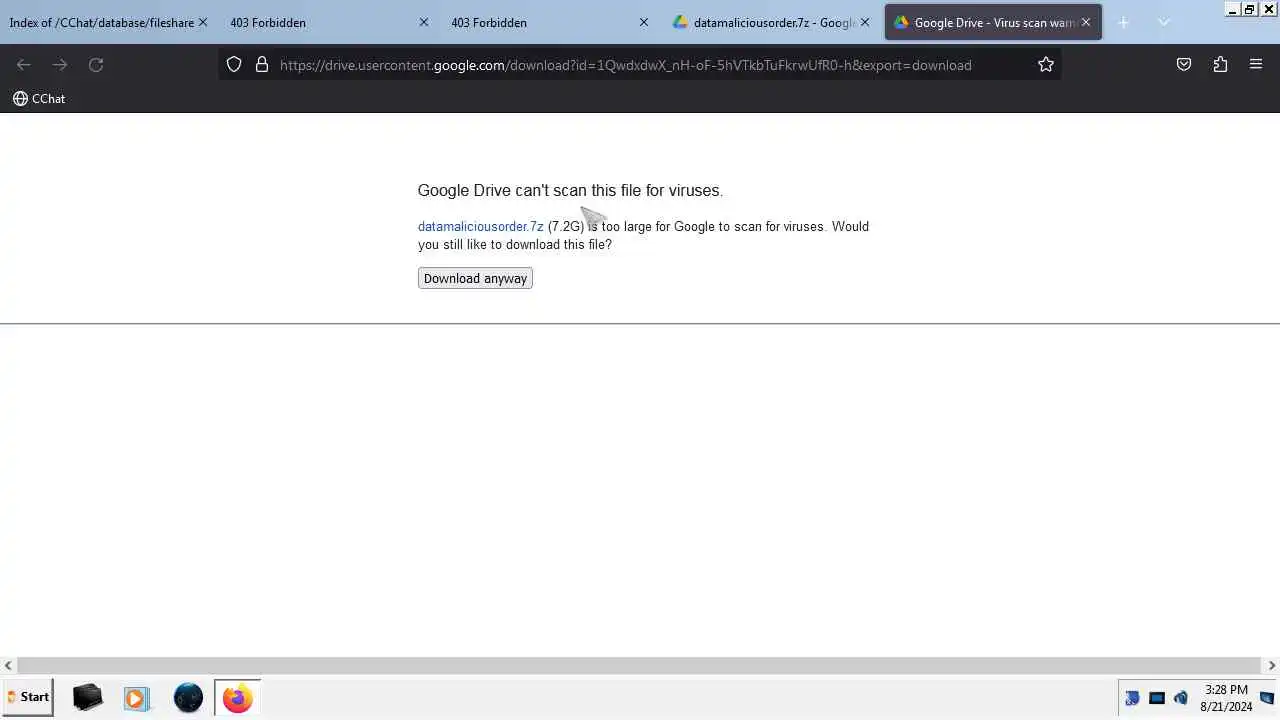This screenshot has height=720, width=1280.
Task: Close the first 403 Forbidden tab
Action: tap(423, 22)
